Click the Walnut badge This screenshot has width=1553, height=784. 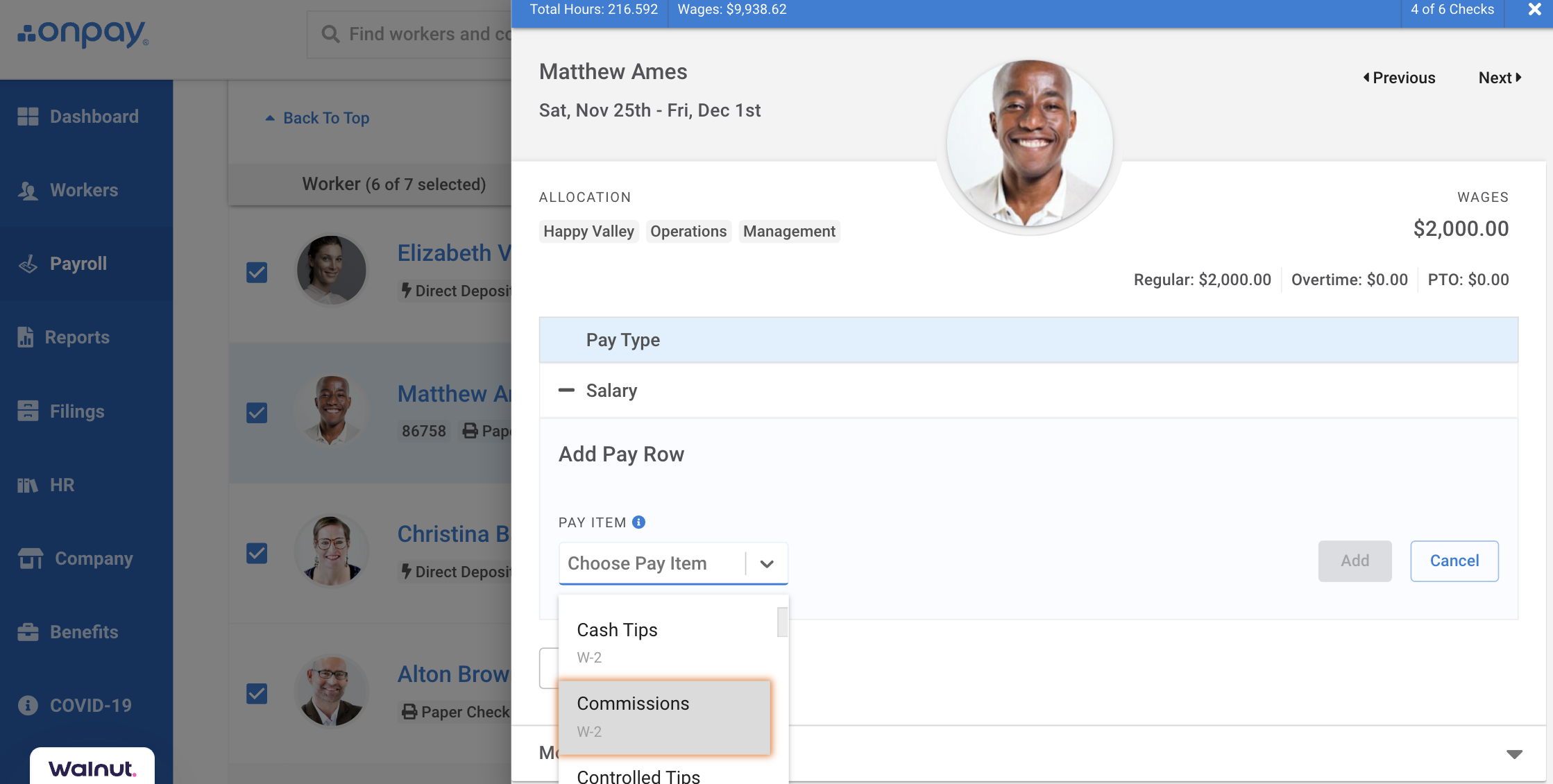92,767
